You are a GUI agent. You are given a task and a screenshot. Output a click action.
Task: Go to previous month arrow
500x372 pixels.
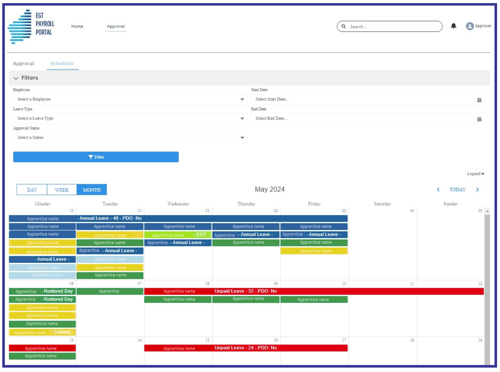[438, 190]
